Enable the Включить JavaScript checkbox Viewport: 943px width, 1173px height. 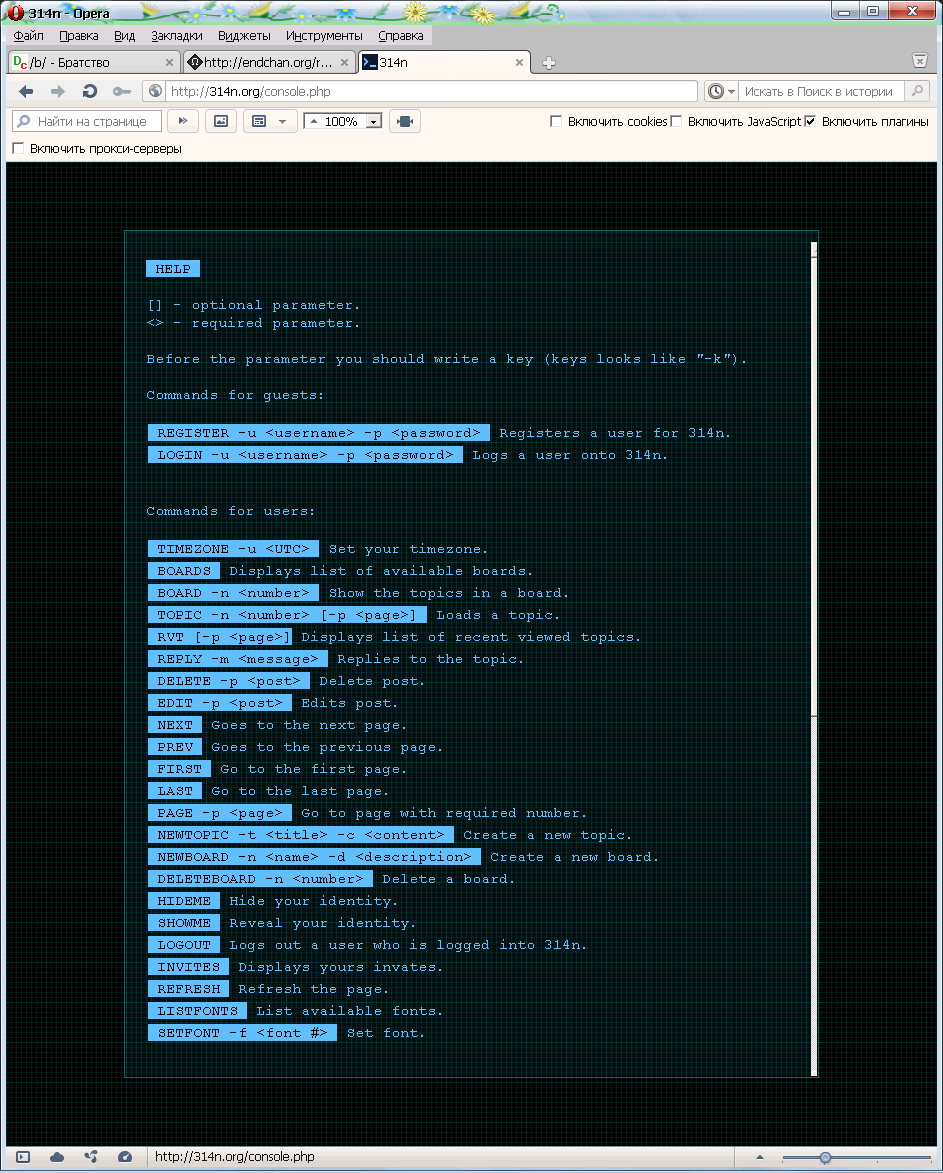(676, 121)
